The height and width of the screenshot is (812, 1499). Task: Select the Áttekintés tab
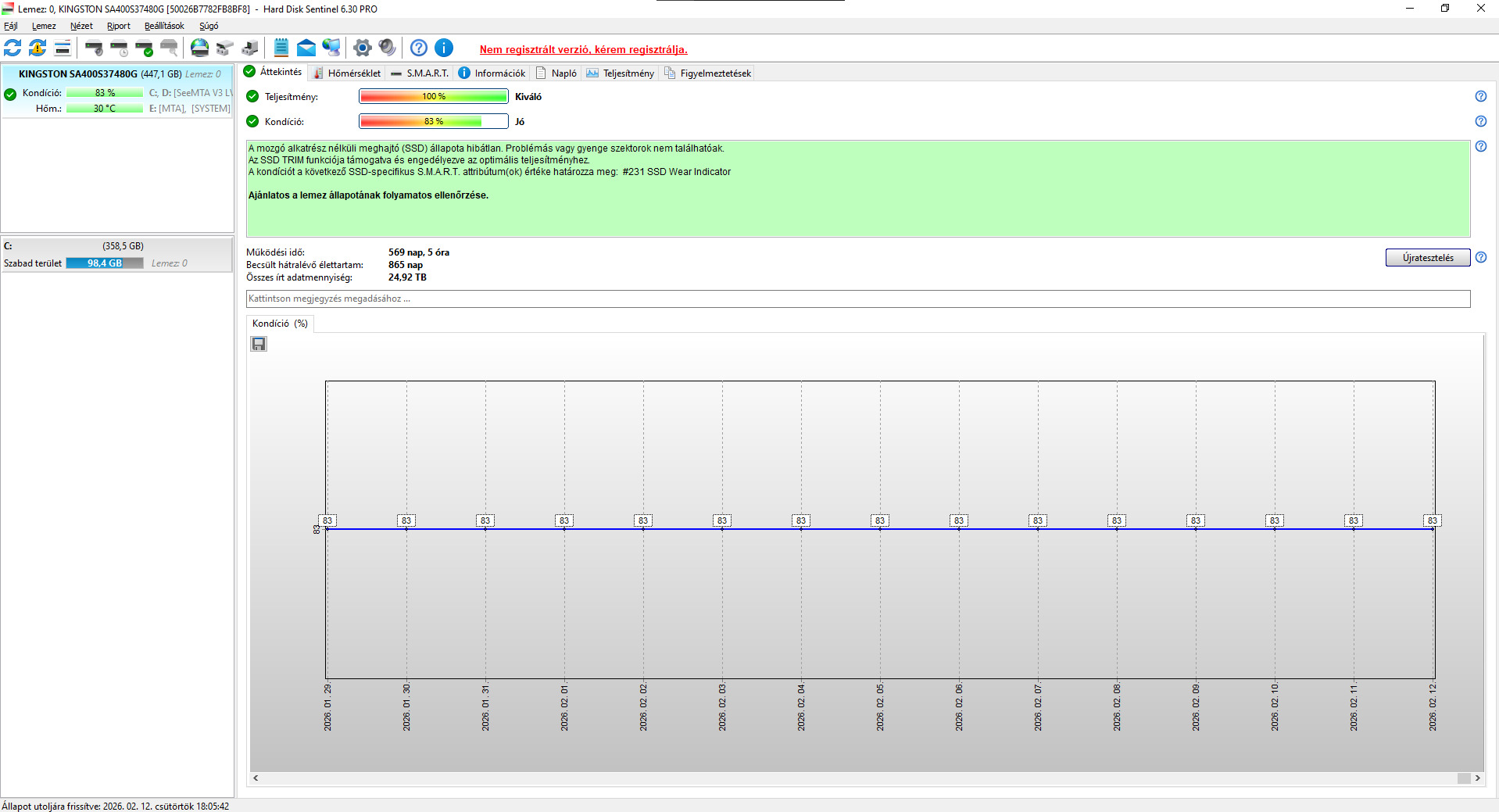point(273,72)
